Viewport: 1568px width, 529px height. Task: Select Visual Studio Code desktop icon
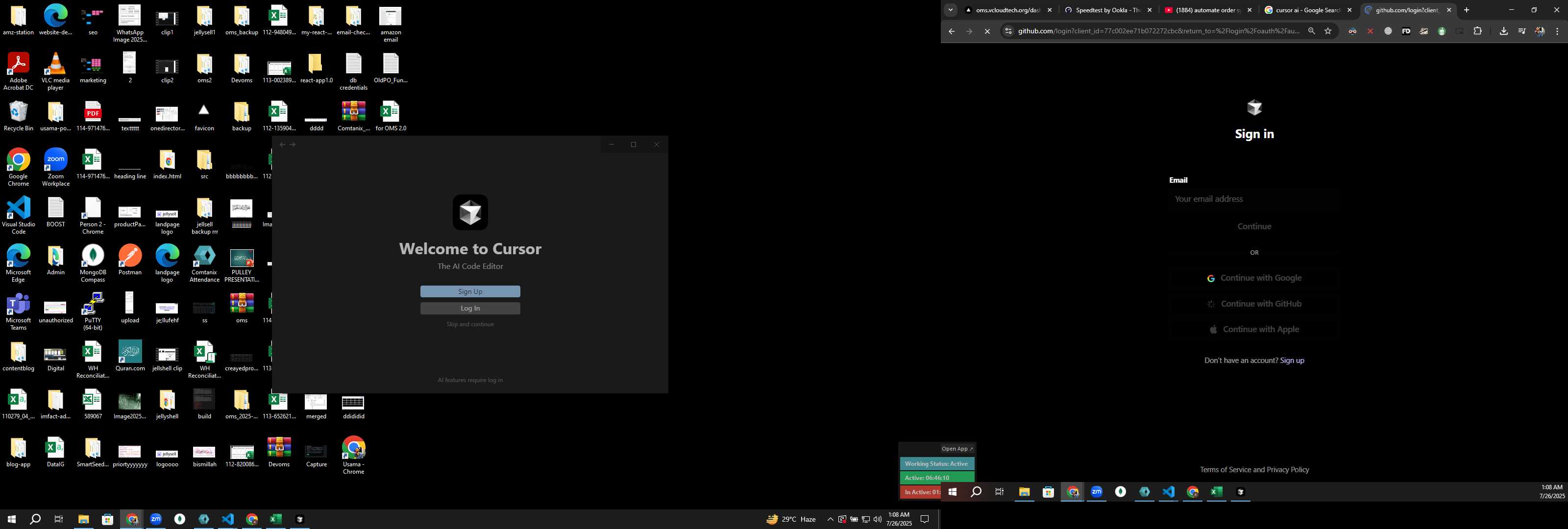[x=18, y=216]
